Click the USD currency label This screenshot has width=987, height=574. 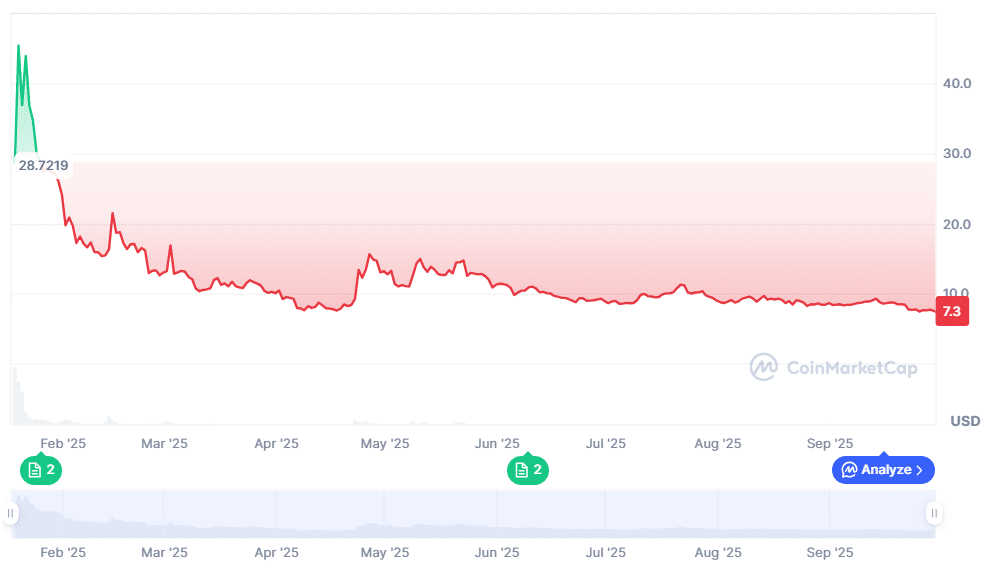[965, 421]
